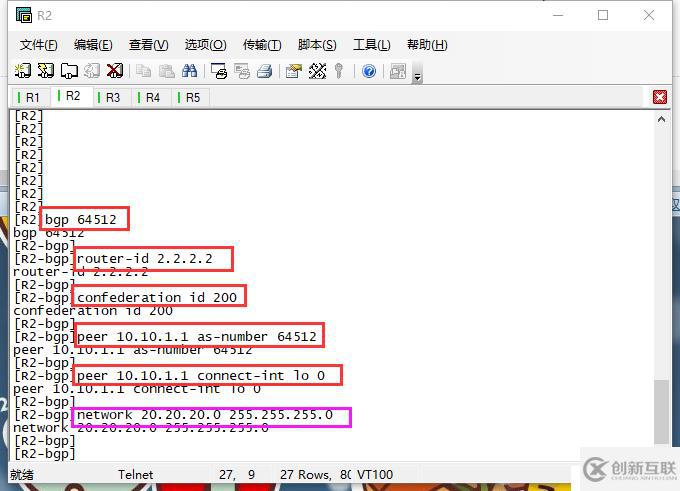Screen dimensions: 680x491
Task: Open the 编辑(E) menu
Action: pos(93,45)
